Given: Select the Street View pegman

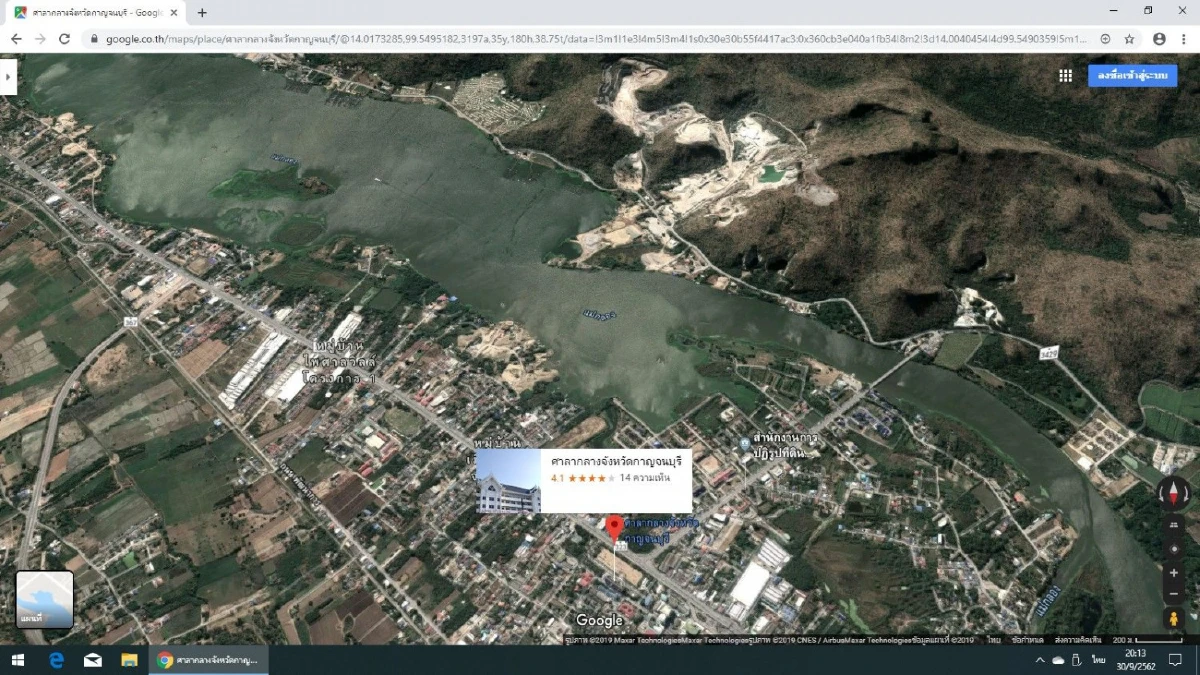Looking at the screenshot, I should [1174, 618].
